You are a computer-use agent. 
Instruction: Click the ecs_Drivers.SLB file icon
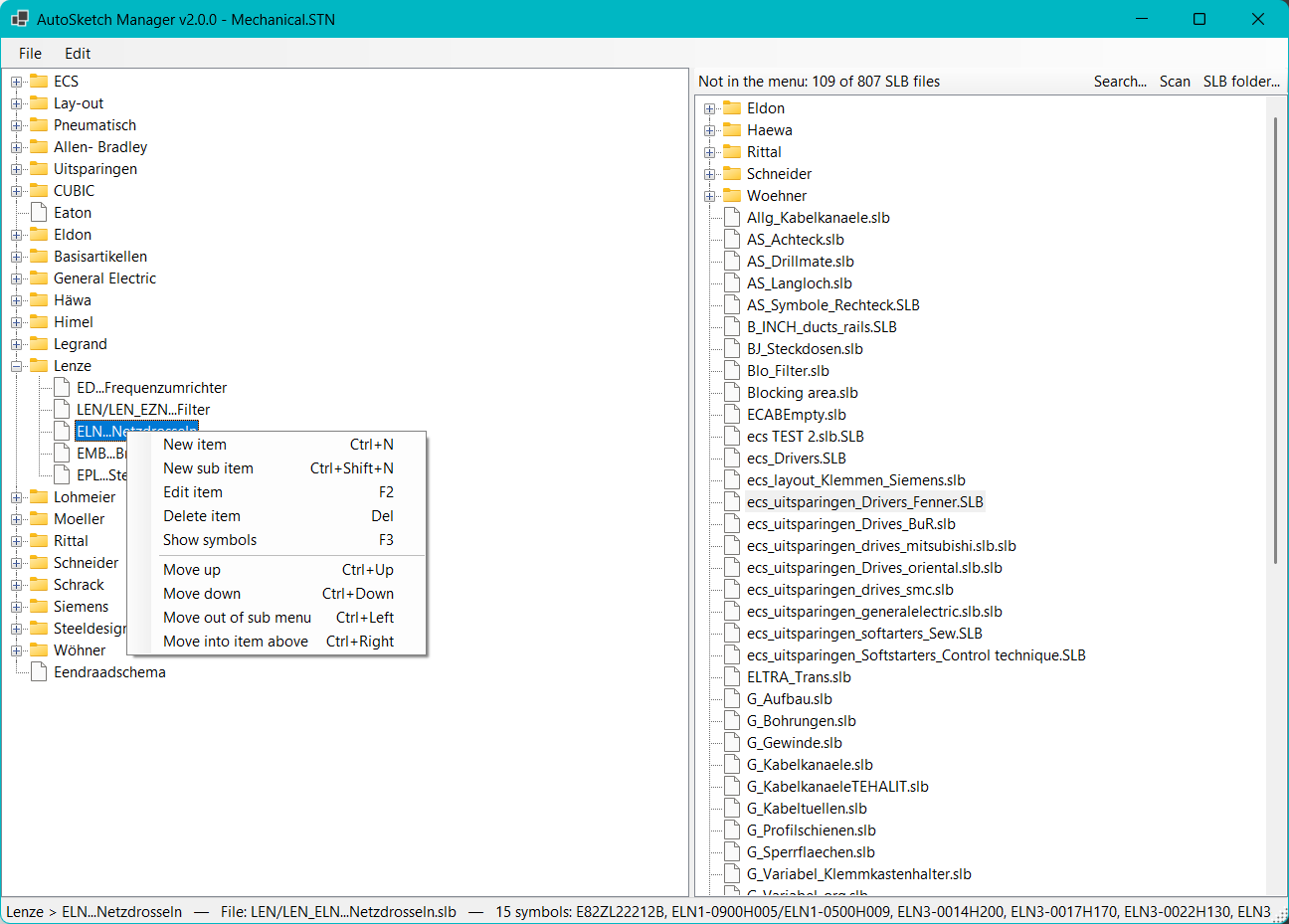[732, 458]
